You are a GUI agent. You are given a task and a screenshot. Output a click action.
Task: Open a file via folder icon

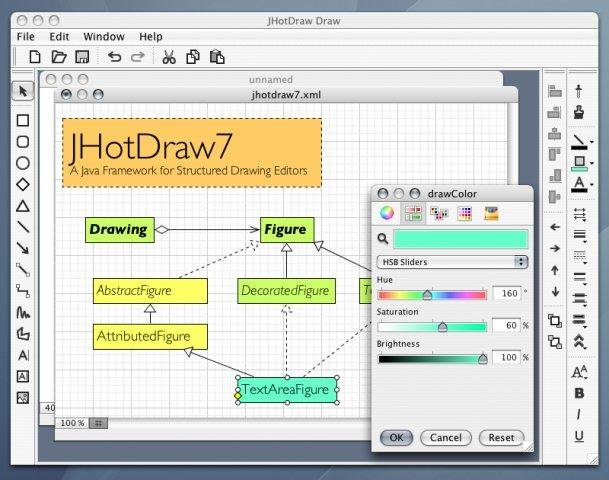coord(59,57)
